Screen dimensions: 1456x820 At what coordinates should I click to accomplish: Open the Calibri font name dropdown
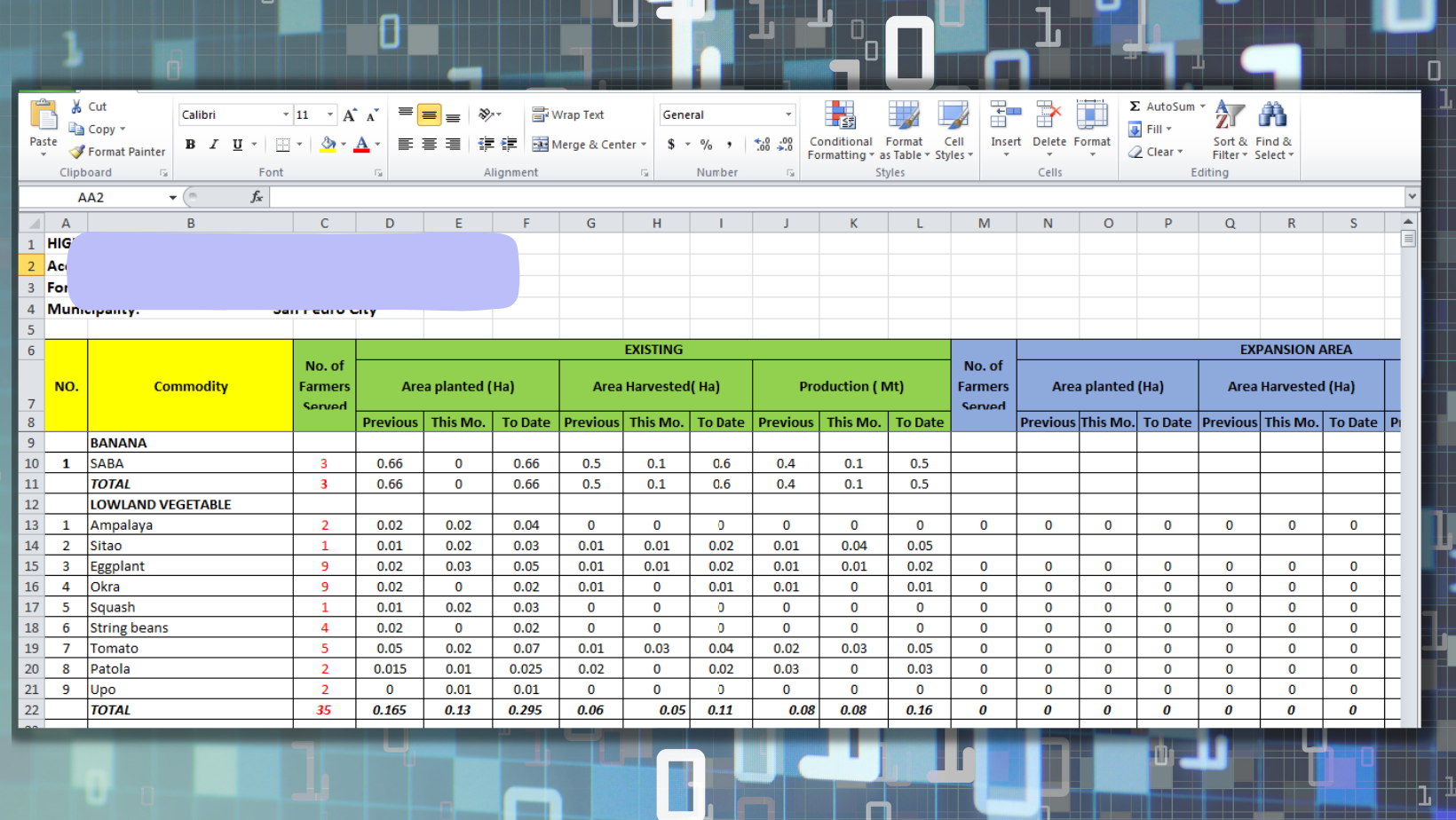pos(286,115)
